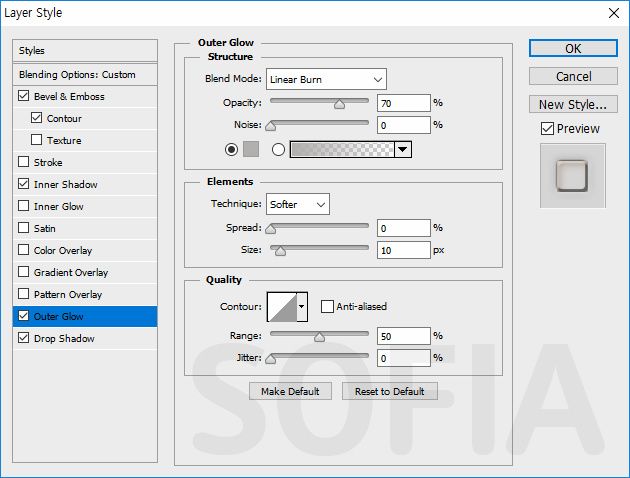Open the gradient picker dropdown arrow
Screen dimensions: 630x478
(x=403, y=149)
